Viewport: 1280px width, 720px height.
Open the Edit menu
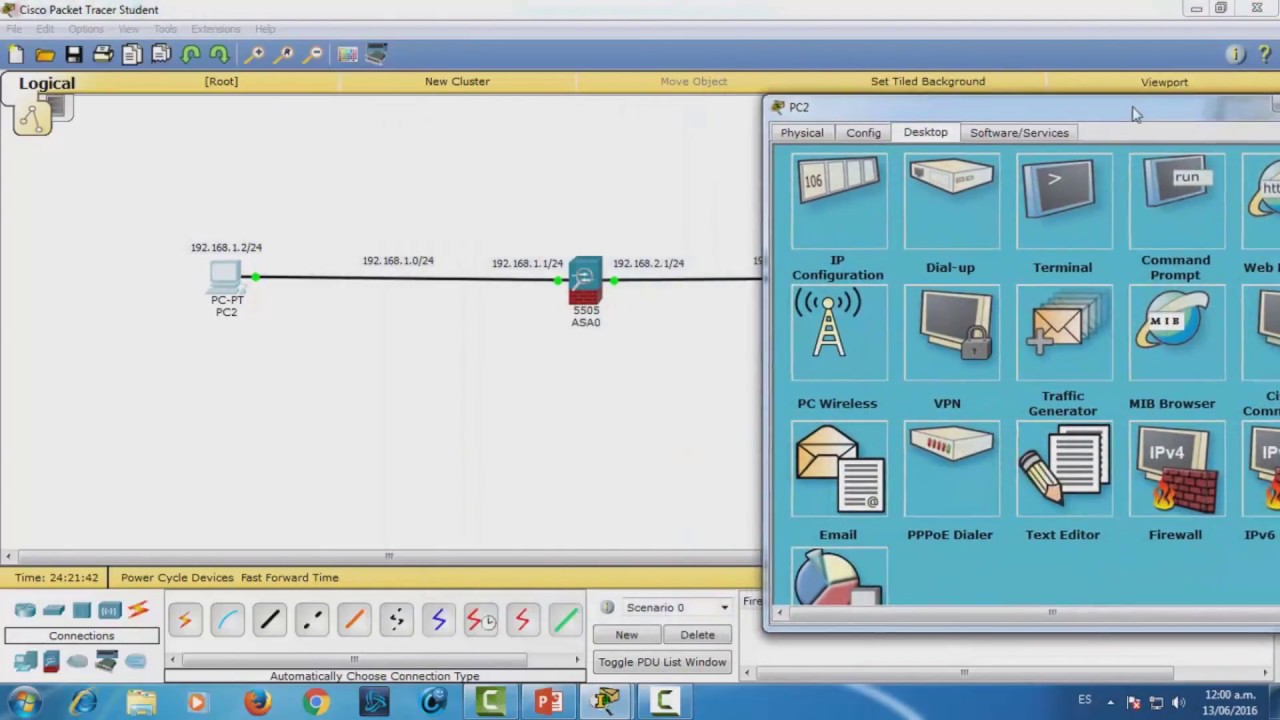(x=45, y=29)
